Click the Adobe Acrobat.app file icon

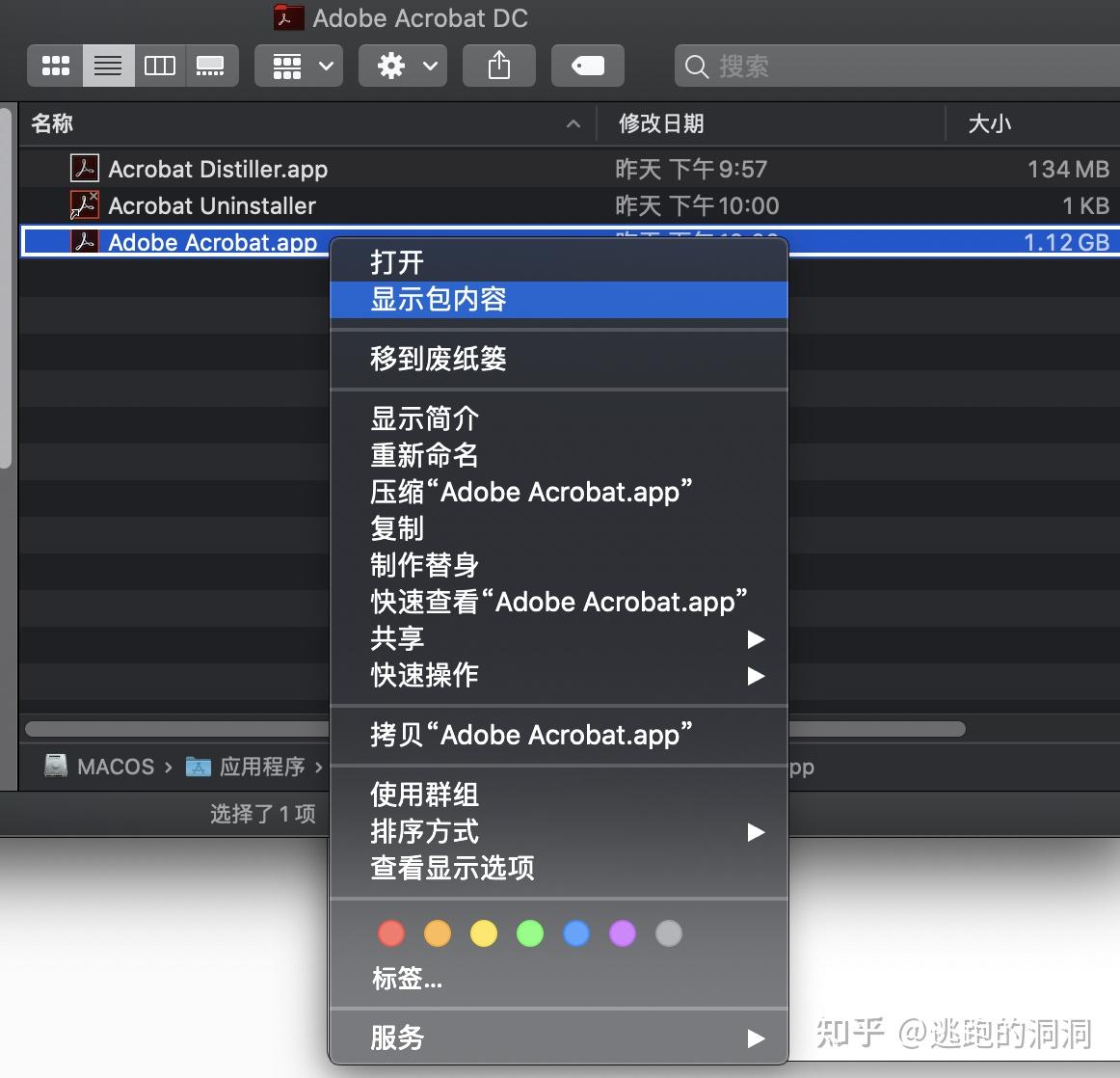coord(84,242)
